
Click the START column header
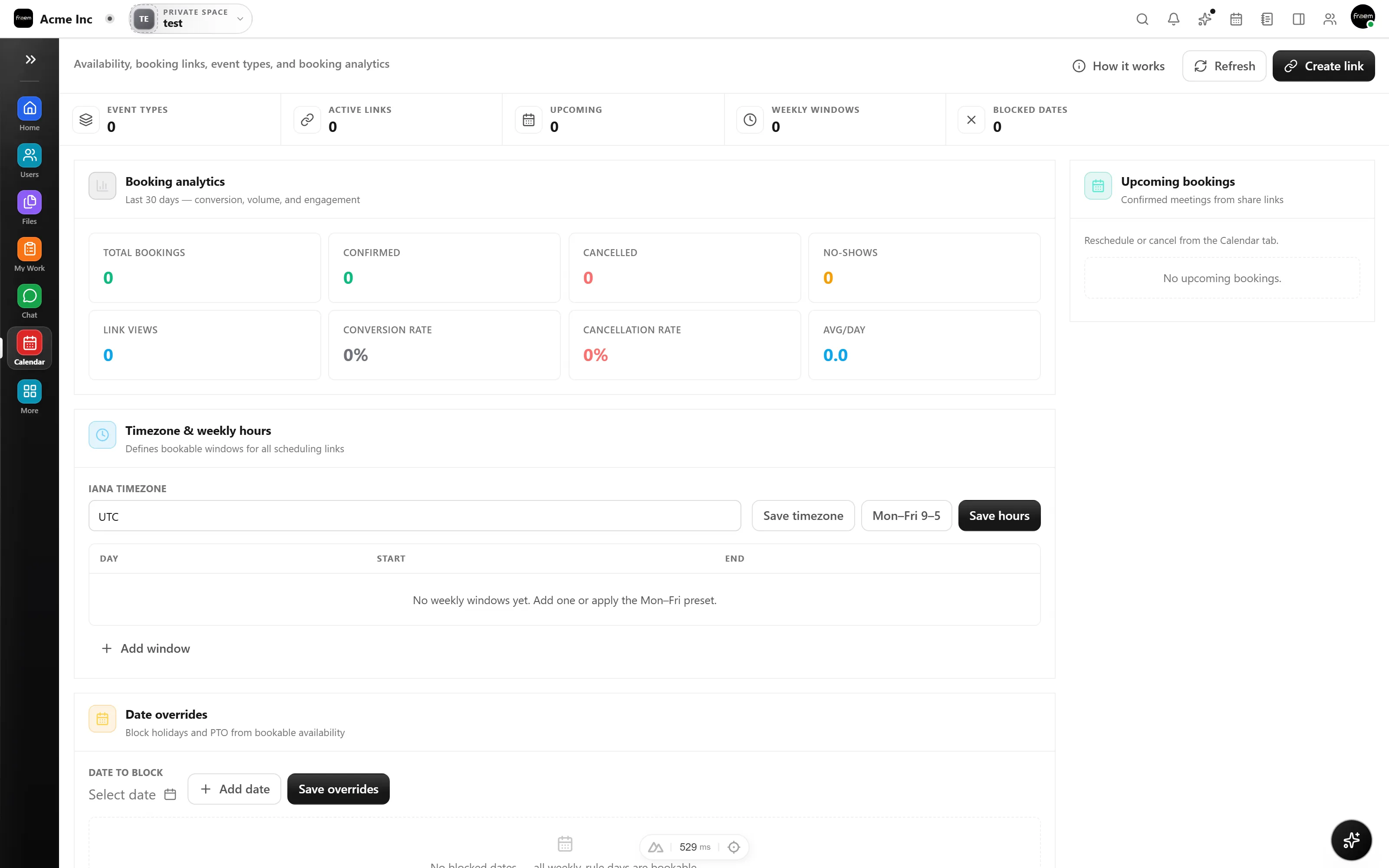click(391, 559)
